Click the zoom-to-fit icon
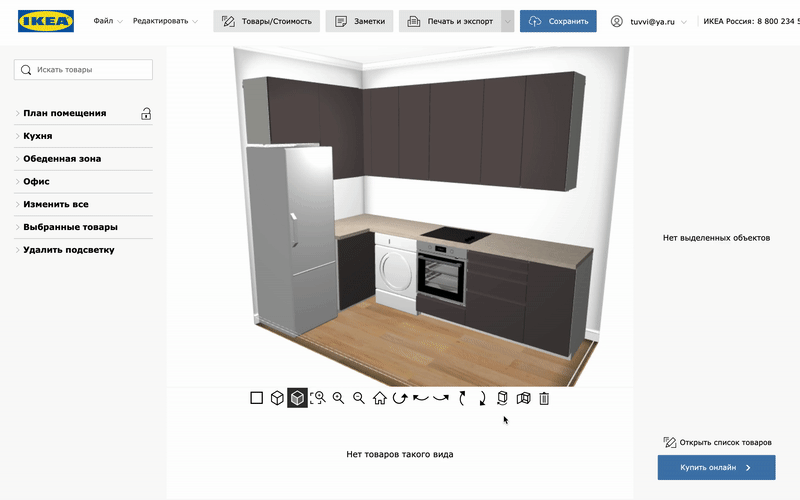 click(x=318, y=398)
